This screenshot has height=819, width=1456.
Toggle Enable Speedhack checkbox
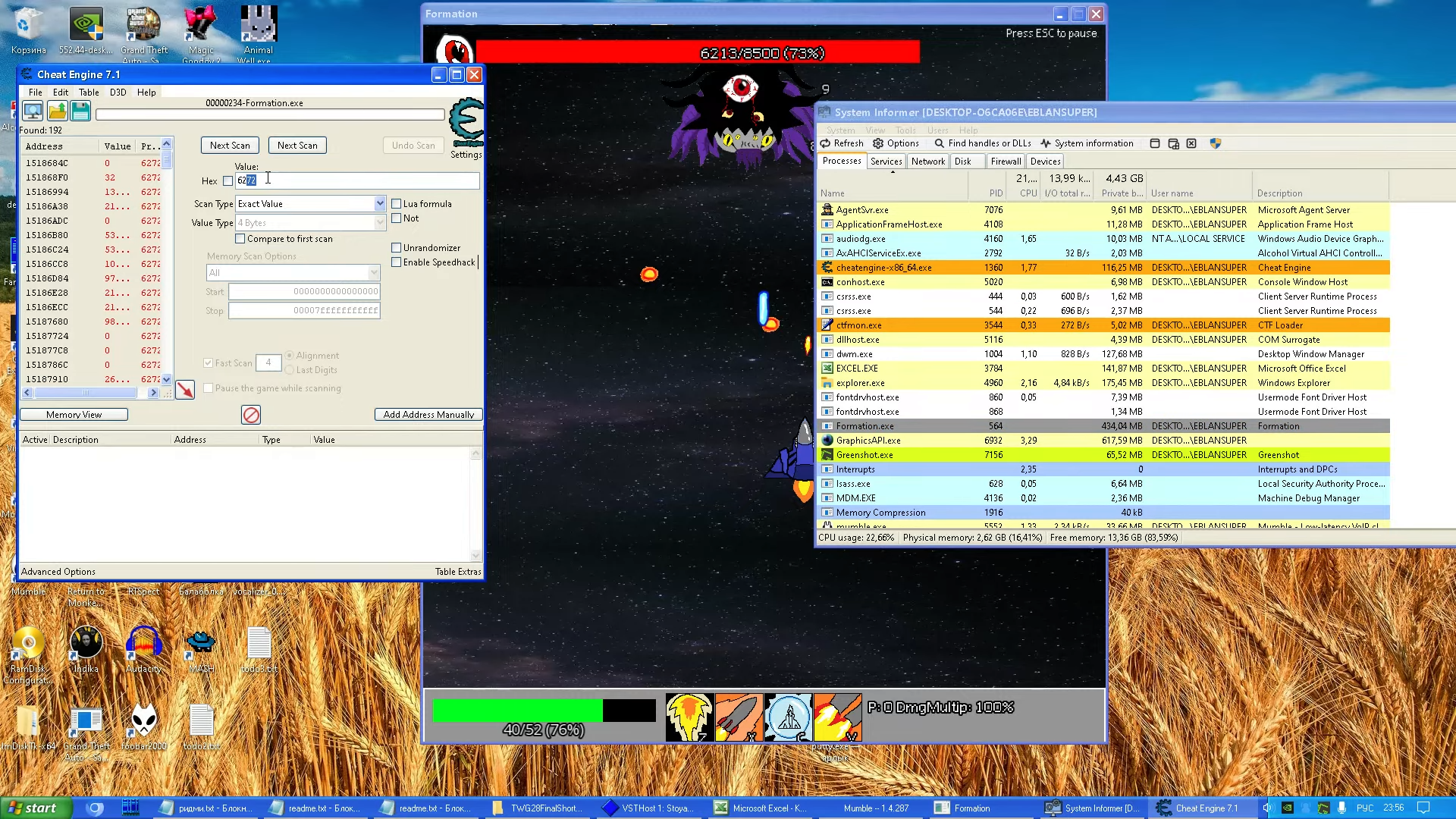(397, 262)
